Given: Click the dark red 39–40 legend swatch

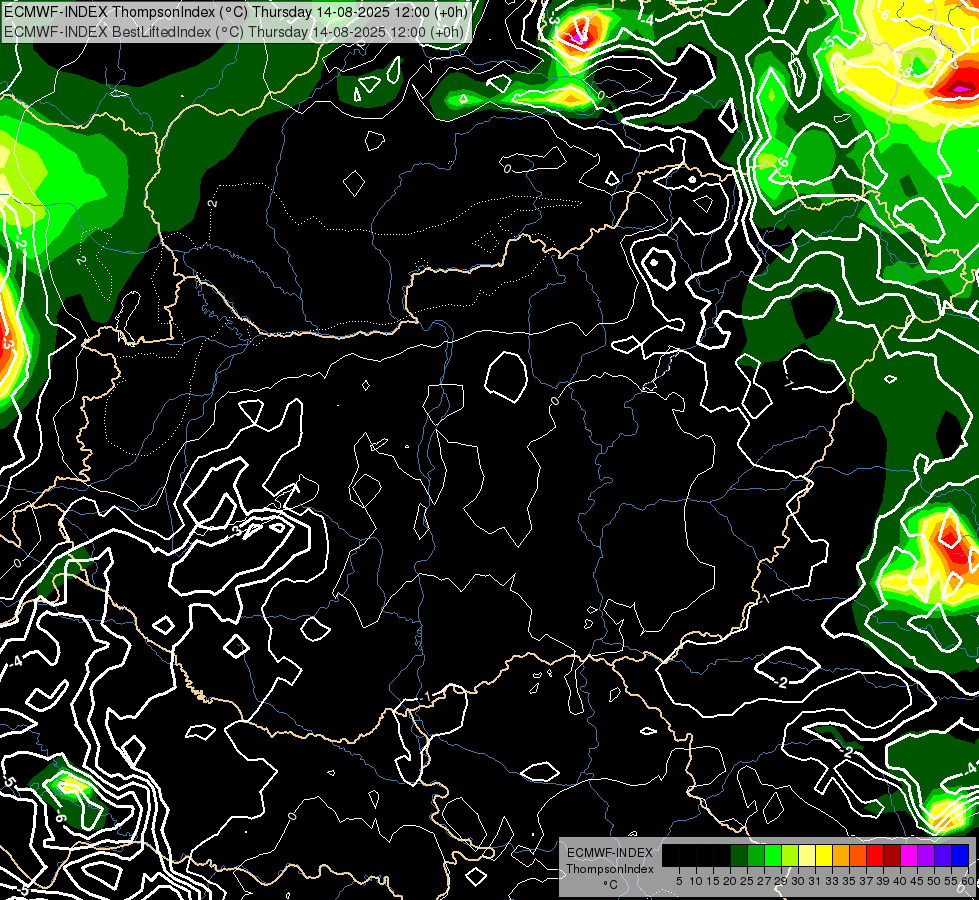Looking at the screenshot, I should (892, 855).
